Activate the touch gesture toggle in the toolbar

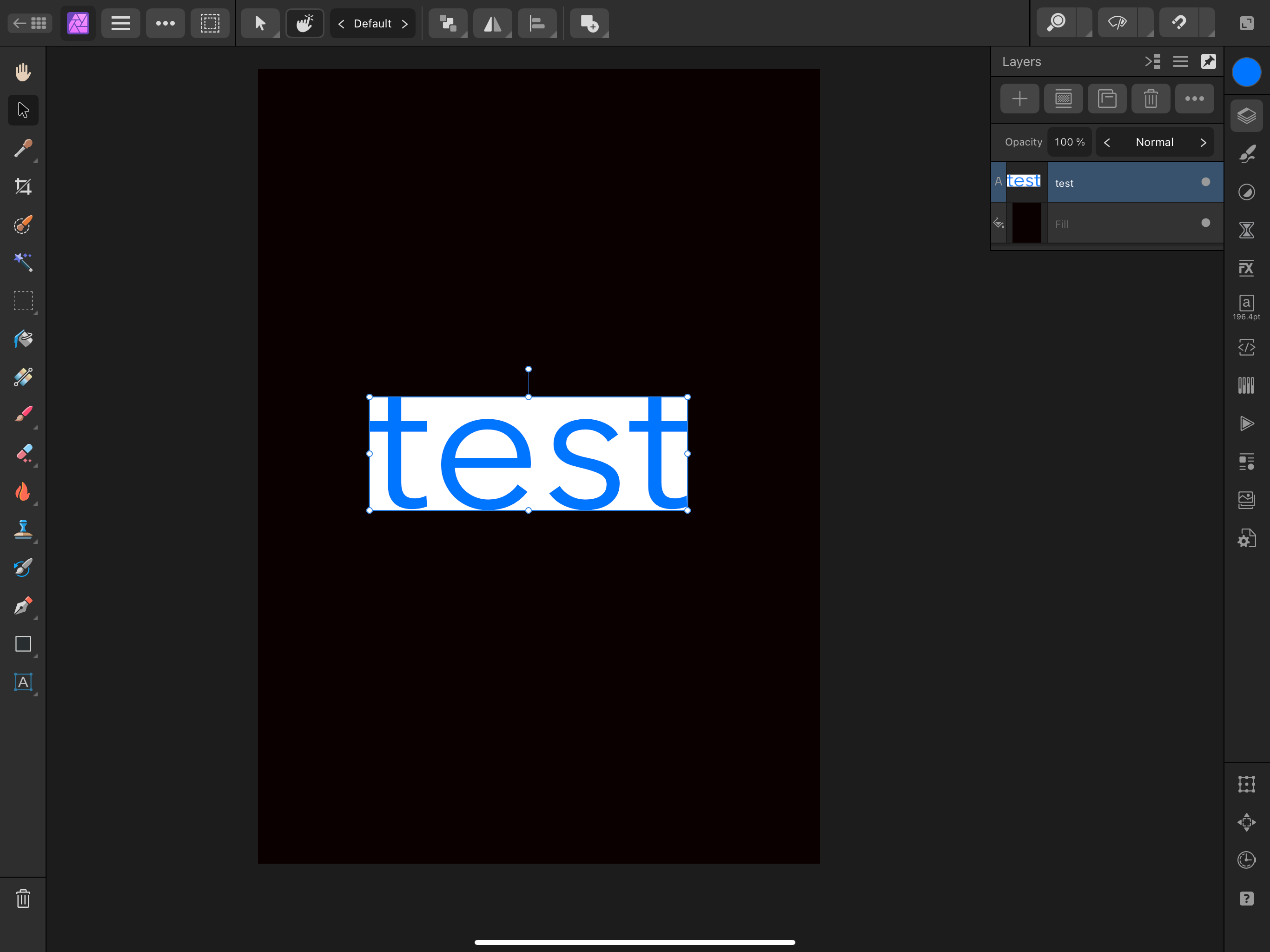pyautogui.click(x=305, y=24)
